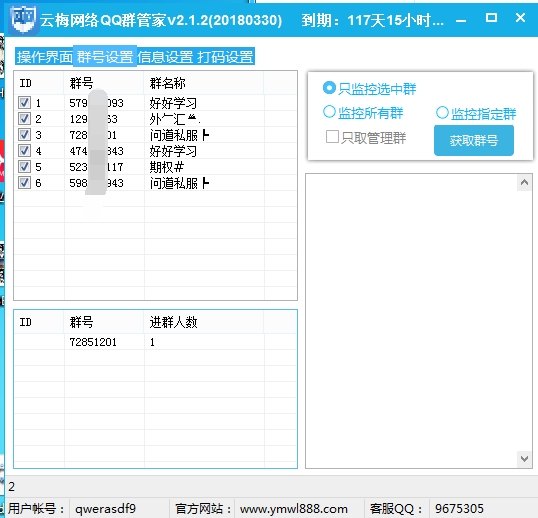Click the scroll down arrow in the text box
This screenshot has width=538, height=518.
pos(524,459)
